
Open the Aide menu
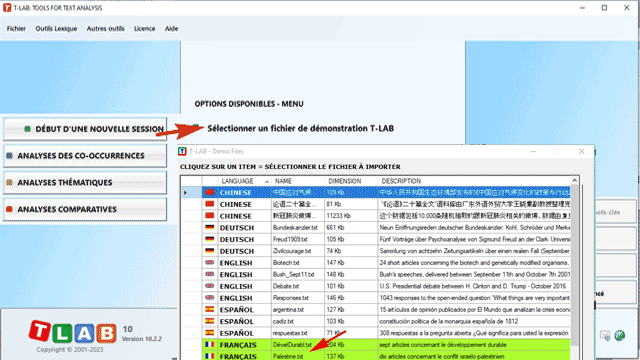tap(171, 29)
